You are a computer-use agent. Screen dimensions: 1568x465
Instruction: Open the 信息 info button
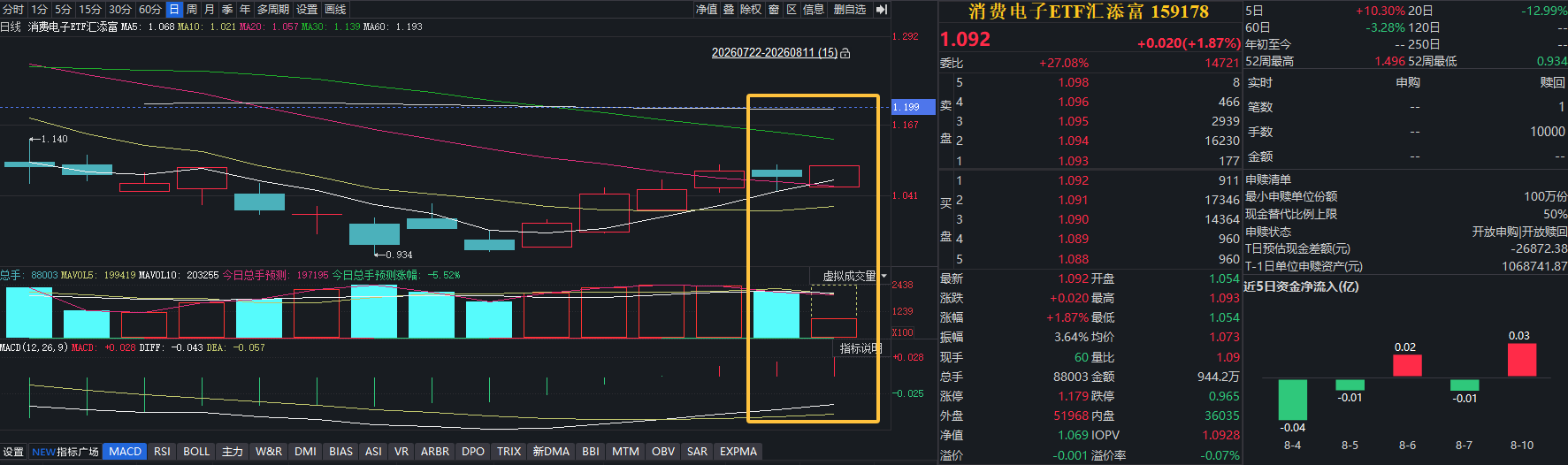(x=814, y=9)
